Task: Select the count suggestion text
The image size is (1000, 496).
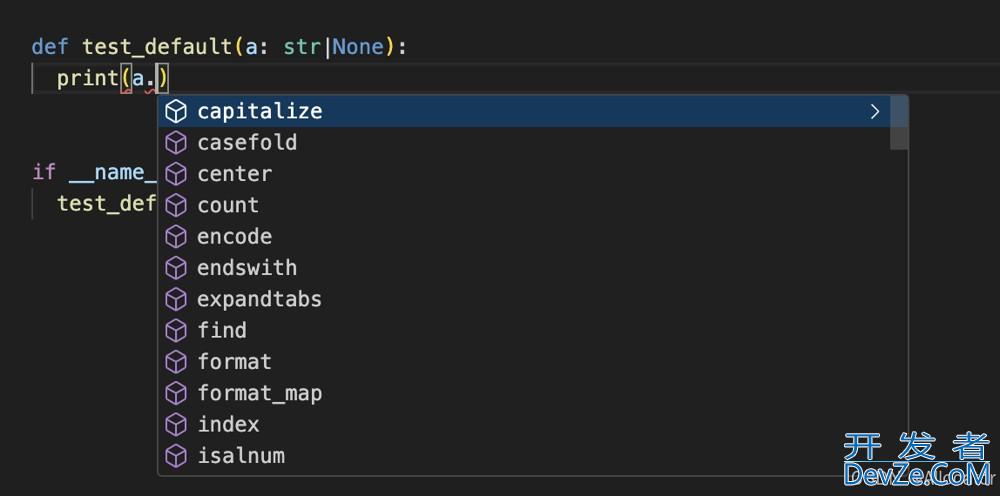Action: [x=228, y=205]
